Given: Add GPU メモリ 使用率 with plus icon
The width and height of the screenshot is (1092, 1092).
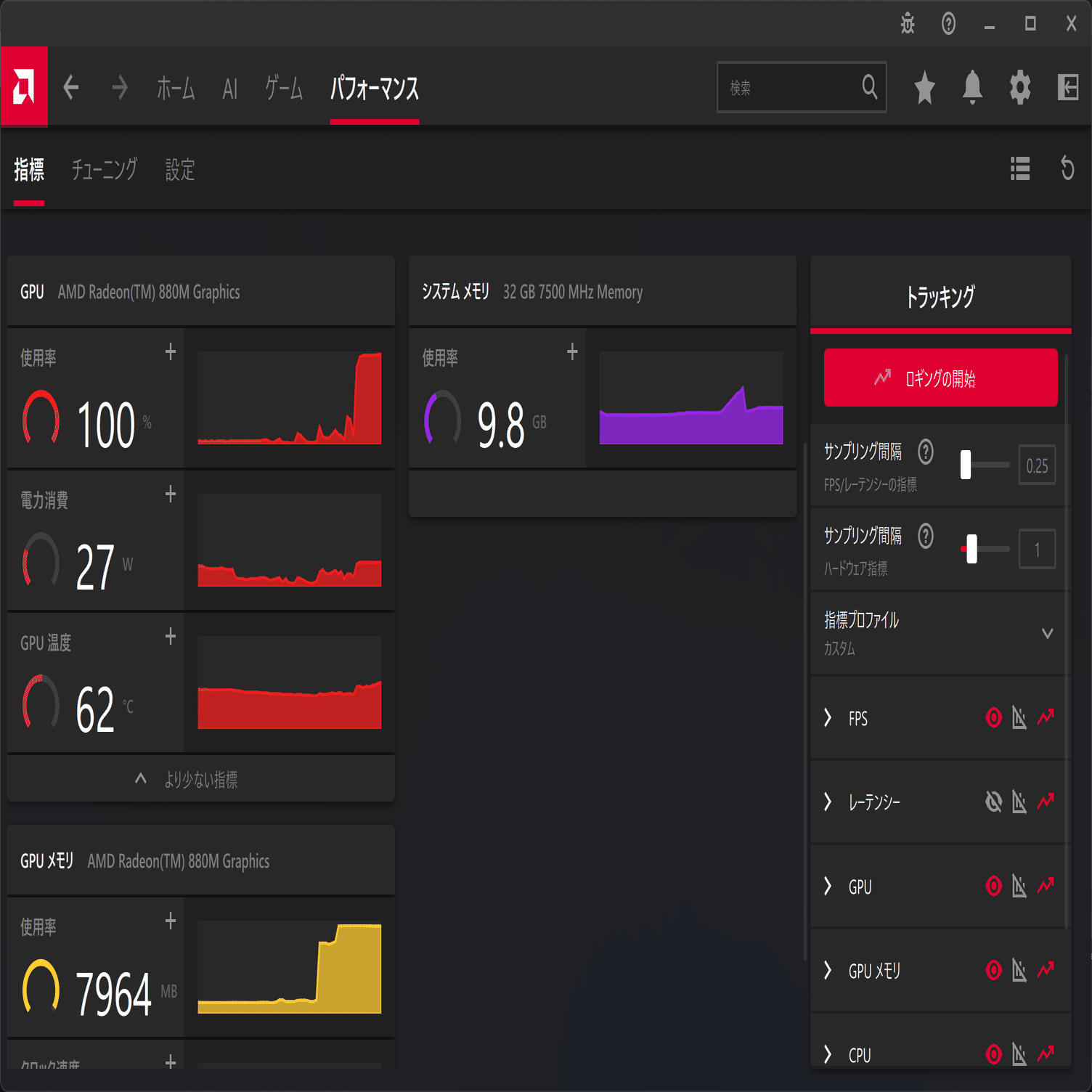Looking at the screenshot, I should [x=171, y=921].
